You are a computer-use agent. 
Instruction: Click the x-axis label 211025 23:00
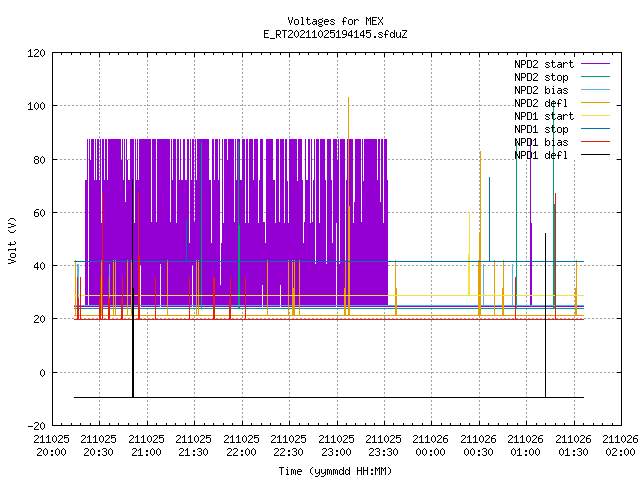click(336, 446)
